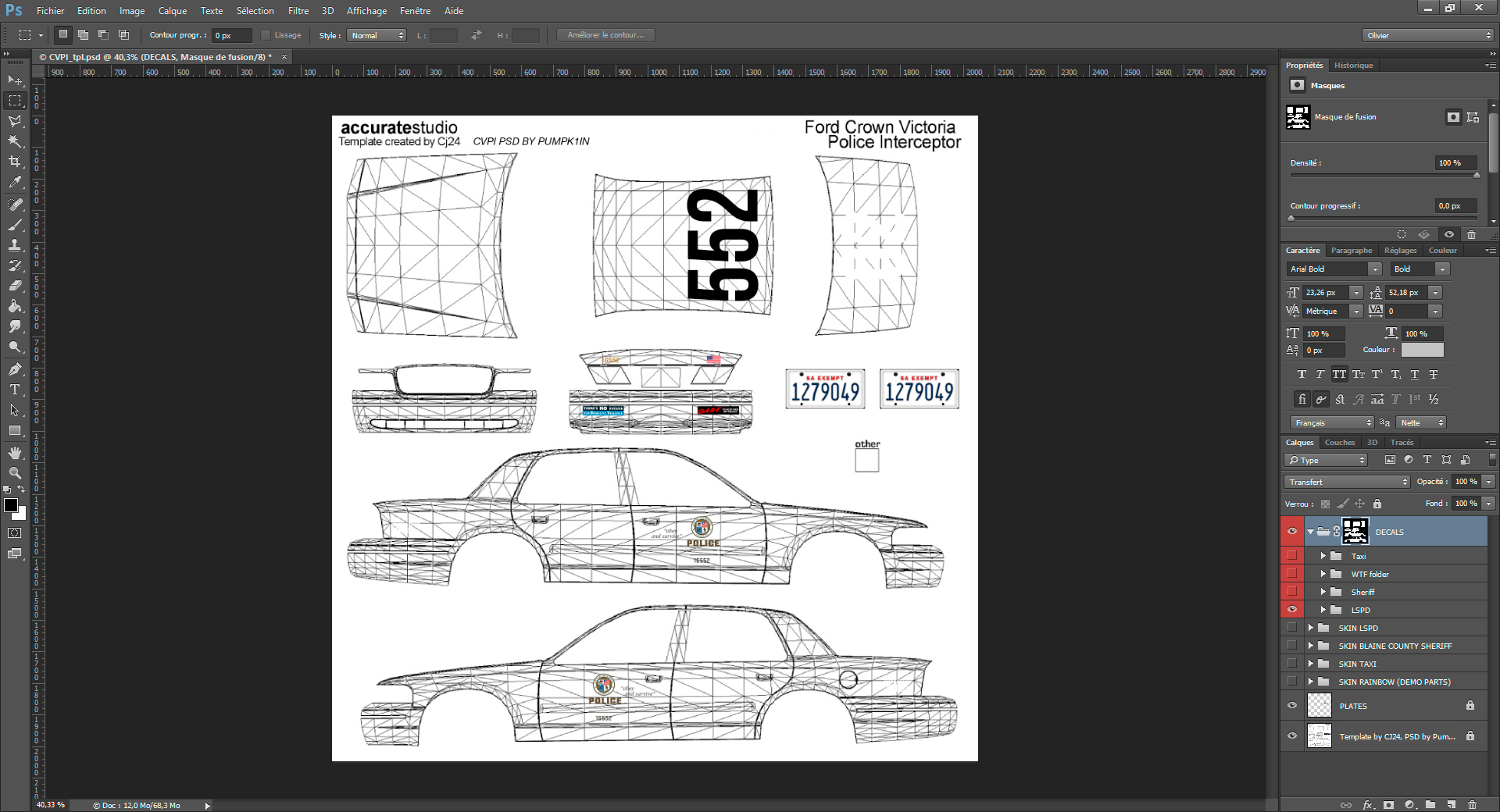Expand the Sheriff layer group

pyautogui.click(x=1323, y=592)
